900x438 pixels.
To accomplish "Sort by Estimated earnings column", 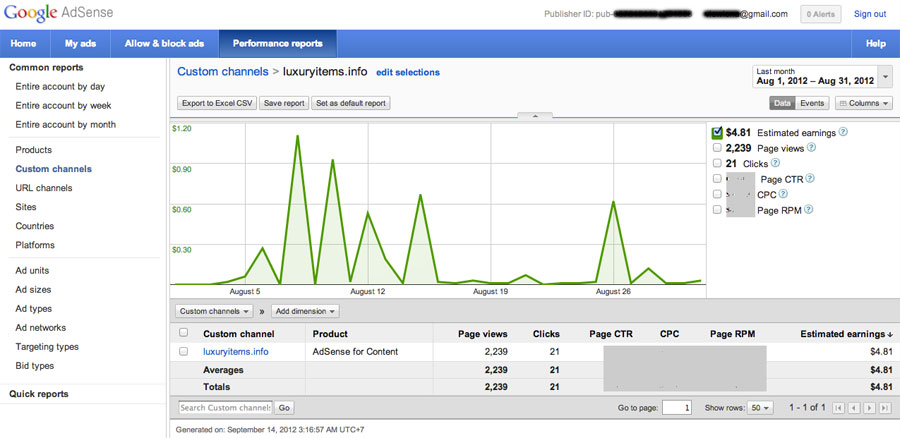I will pyautogui.click(x=846, y=334).
